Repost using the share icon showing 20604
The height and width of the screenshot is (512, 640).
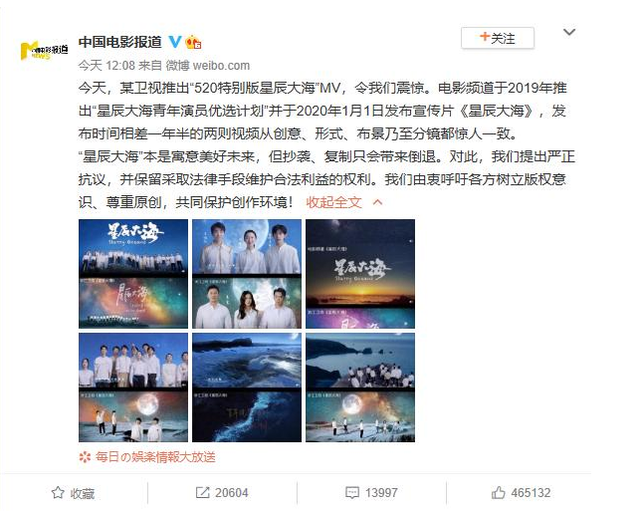point(222,493)
